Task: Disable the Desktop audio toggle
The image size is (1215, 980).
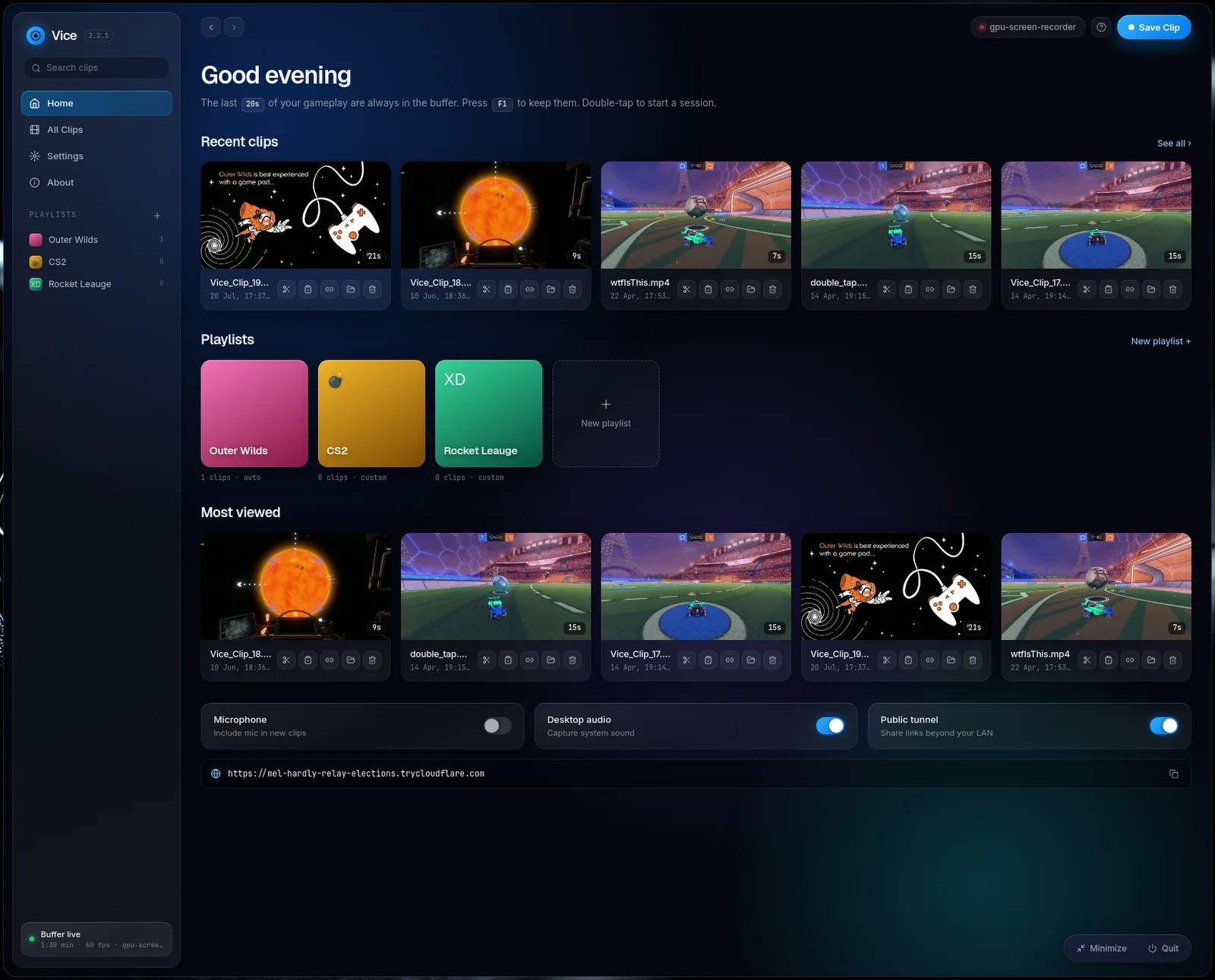Action: click(x=830, y=726)
